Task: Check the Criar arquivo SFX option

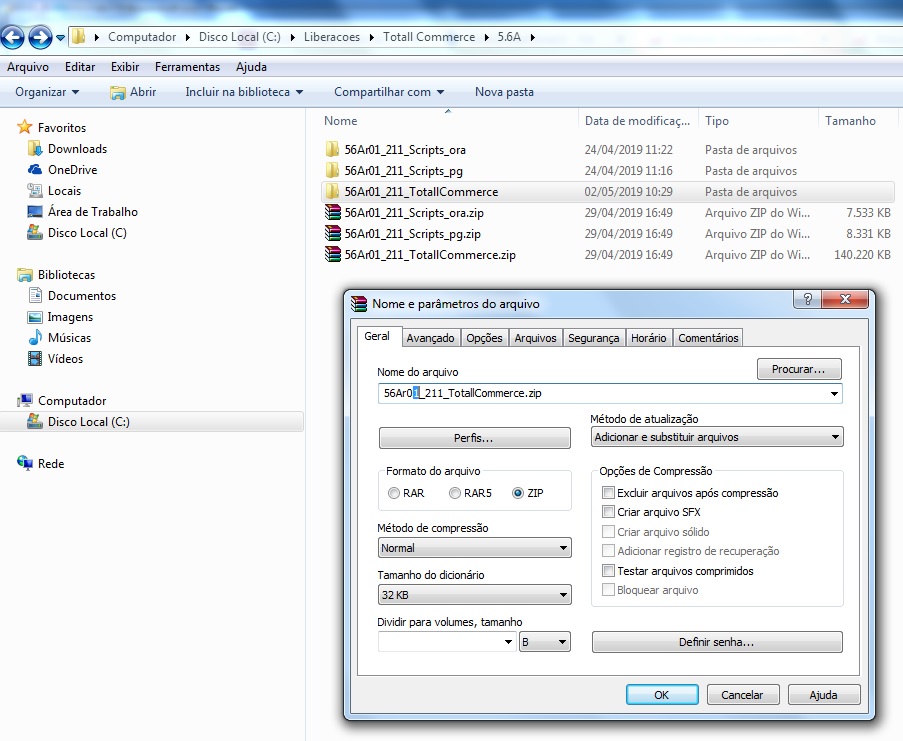Action: [608, 511]
